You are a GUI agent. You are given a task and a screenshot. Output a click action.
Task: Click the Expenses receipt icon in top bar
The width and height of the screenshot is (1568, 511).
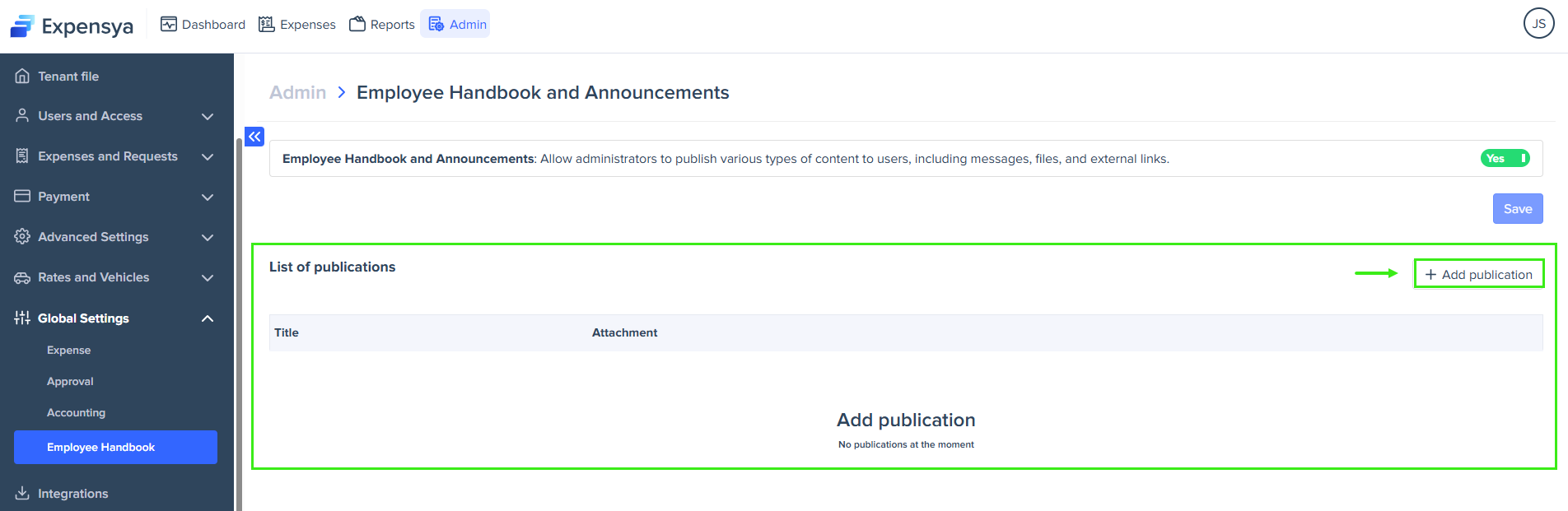click(266, 24)
